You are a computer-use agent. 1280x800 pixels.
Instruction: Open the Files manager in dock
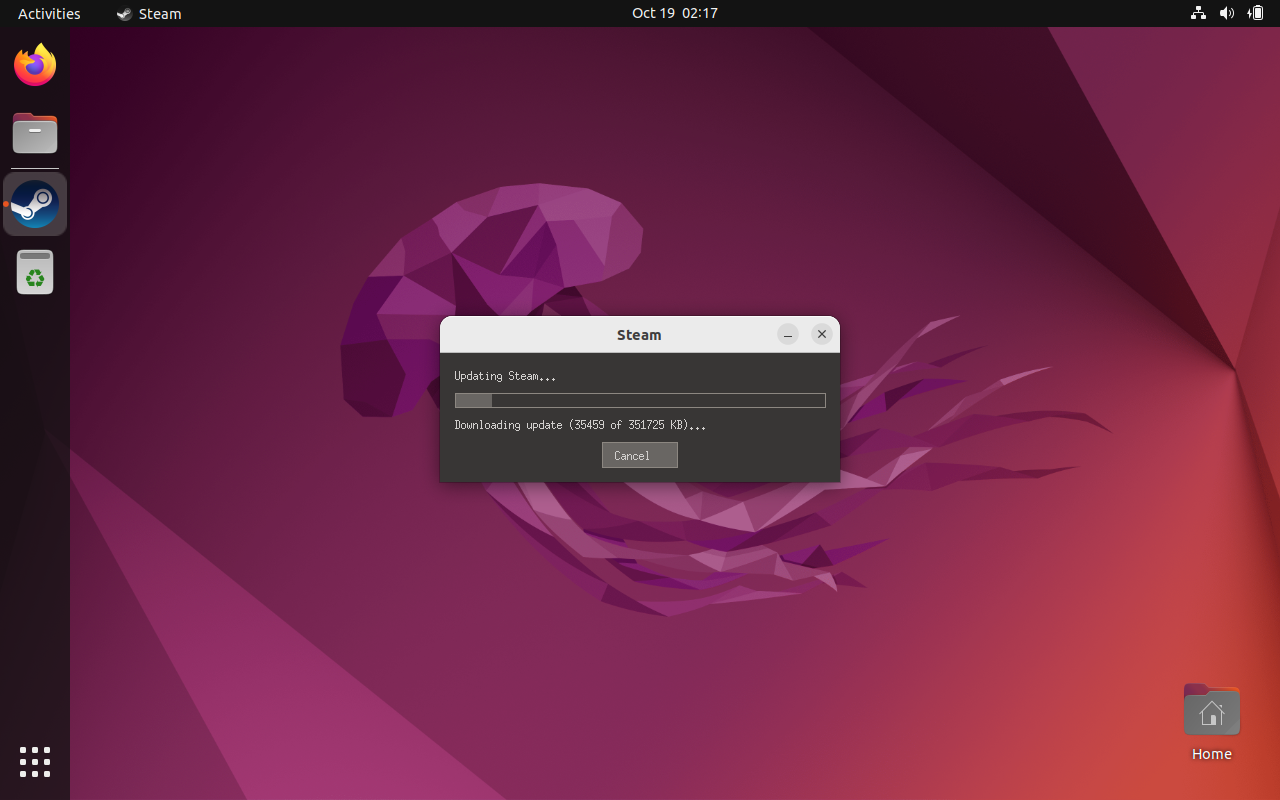click(x=35, y=133)
